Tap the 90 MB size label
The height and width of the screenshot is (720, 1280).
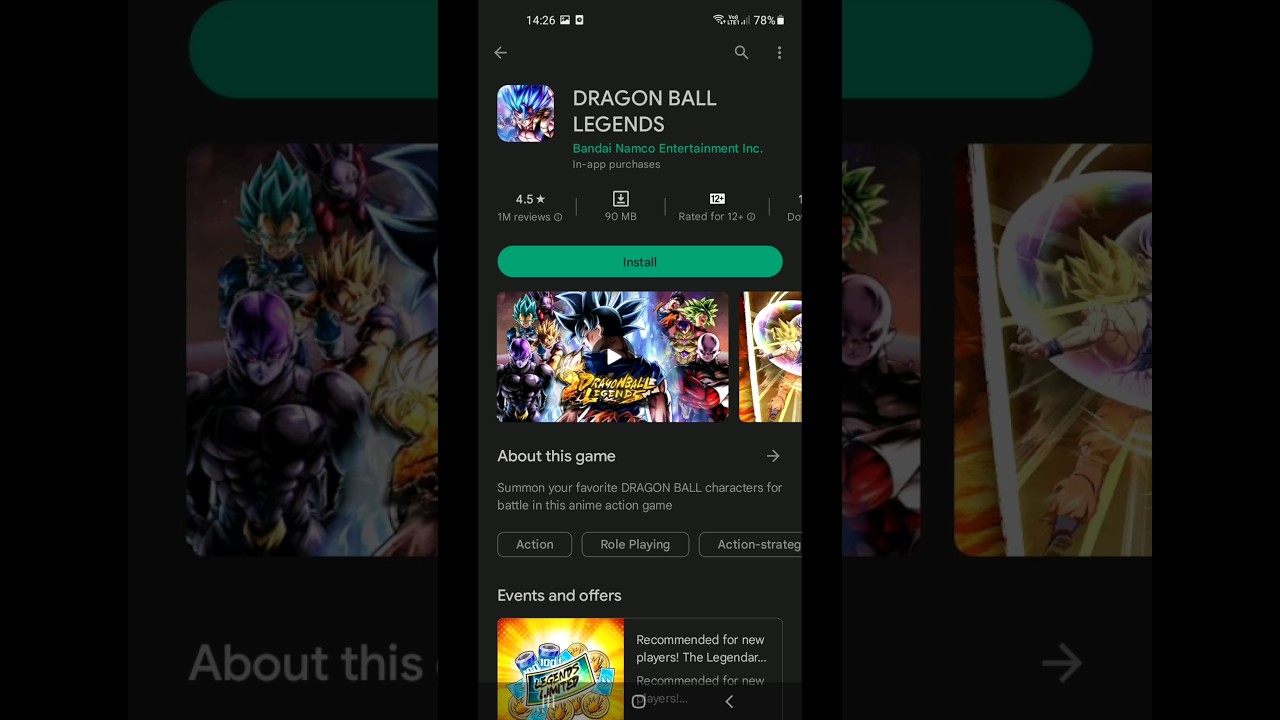coord(621,217)
